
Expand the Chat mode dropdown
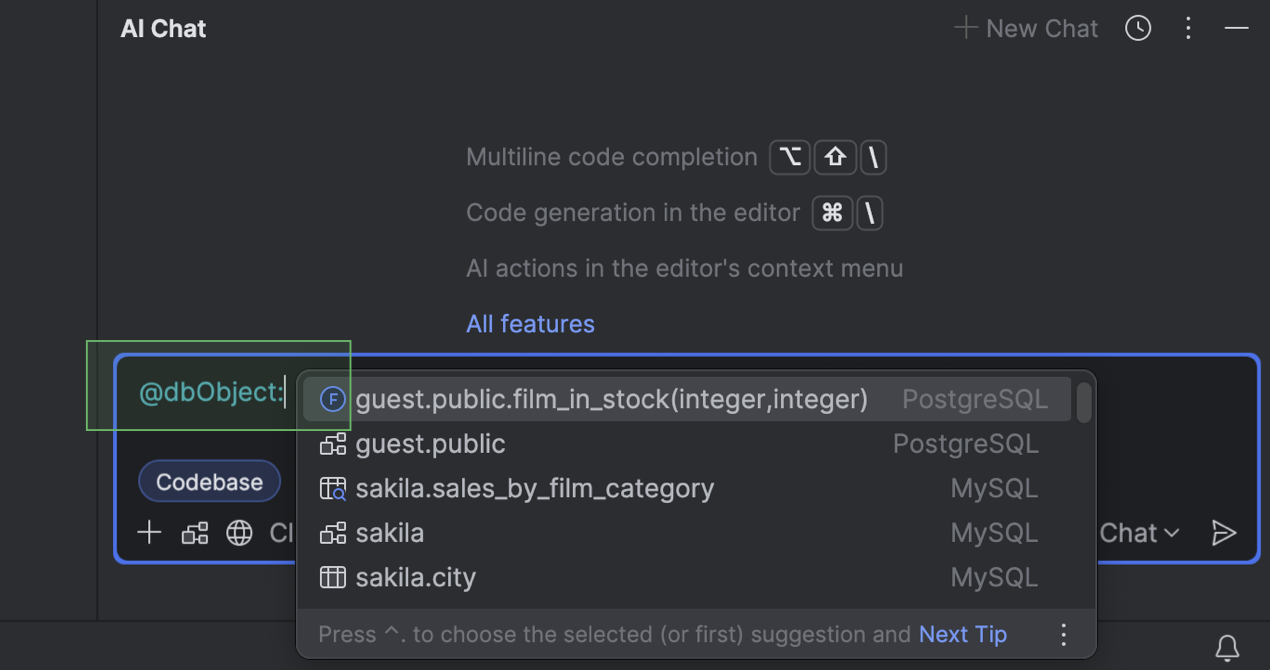[1139, 533]
